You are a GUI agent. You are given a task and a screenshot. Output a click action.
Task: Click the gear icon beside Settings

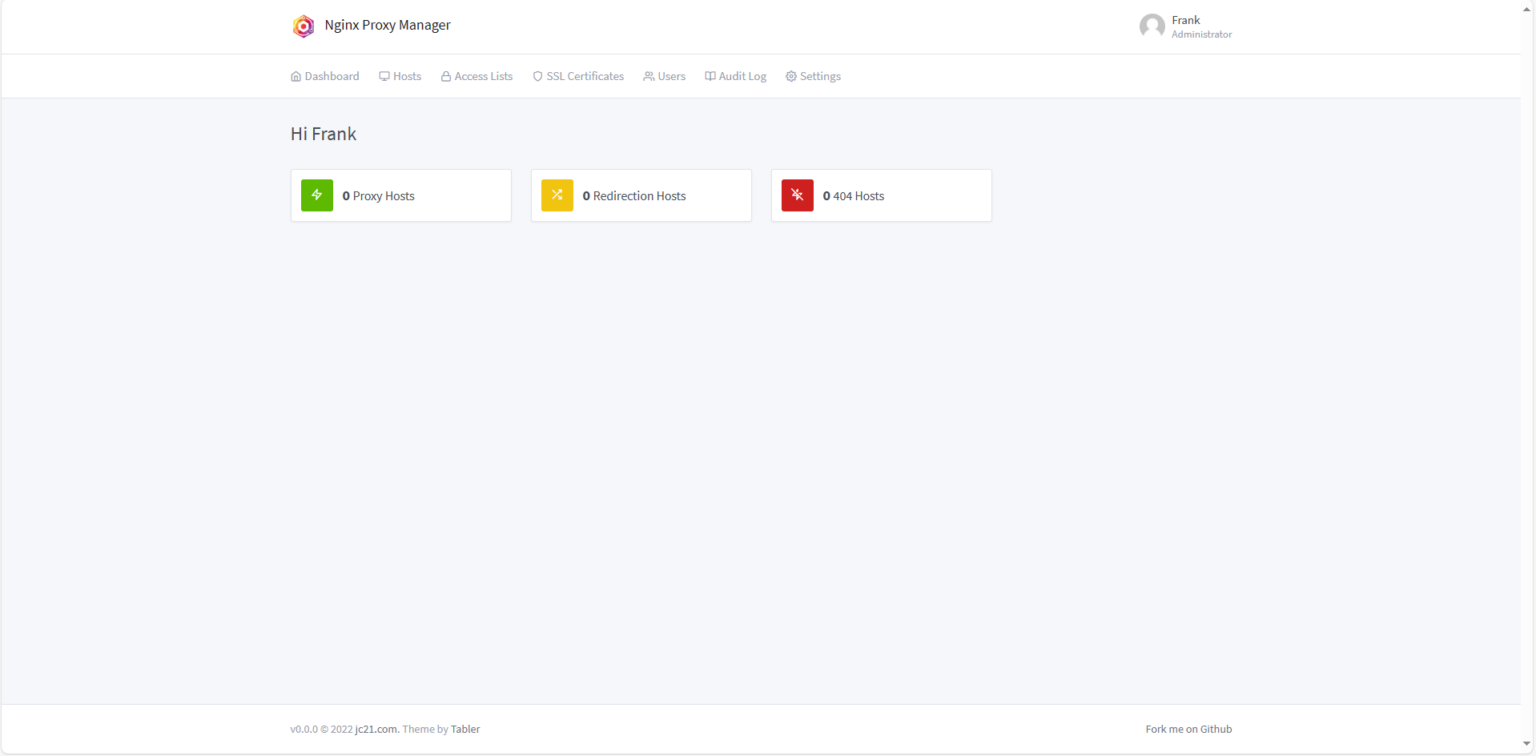[791, 77]
